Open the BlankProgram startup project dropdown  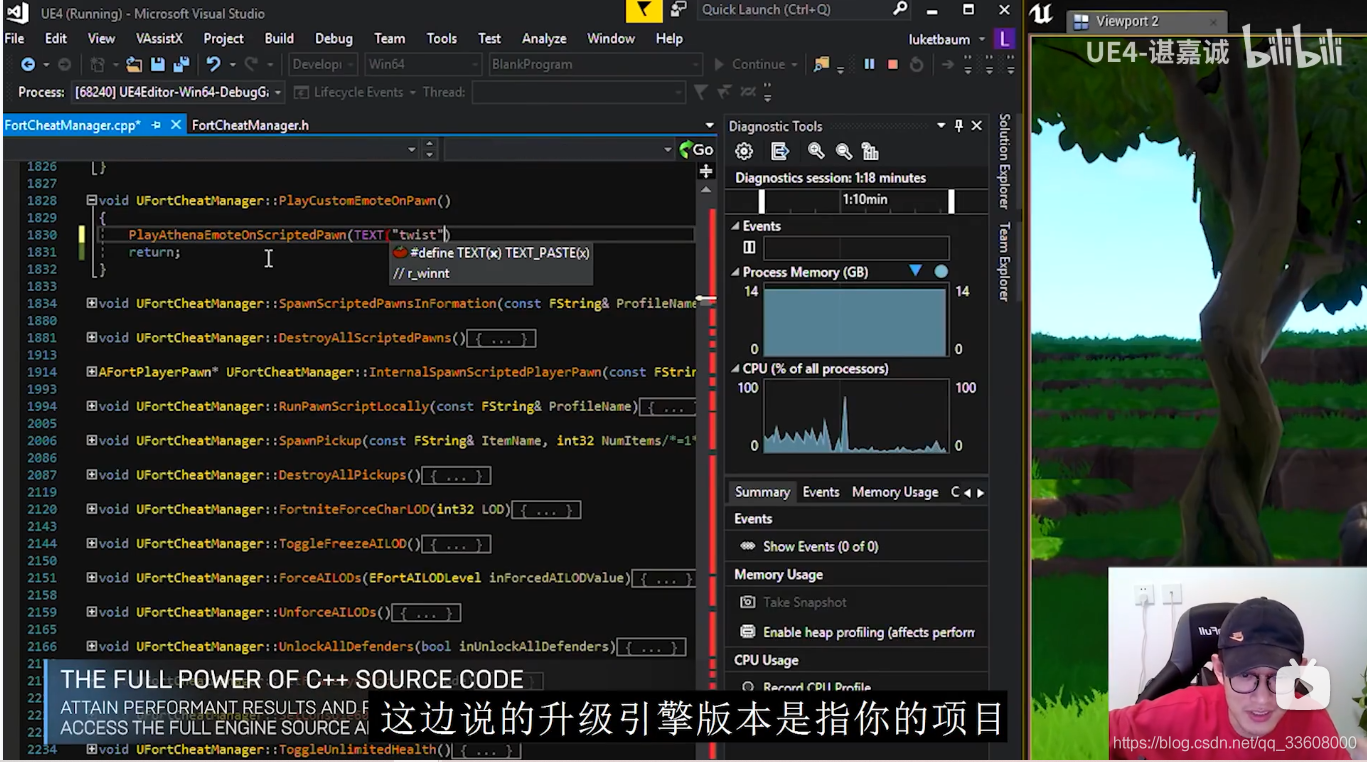595,64
